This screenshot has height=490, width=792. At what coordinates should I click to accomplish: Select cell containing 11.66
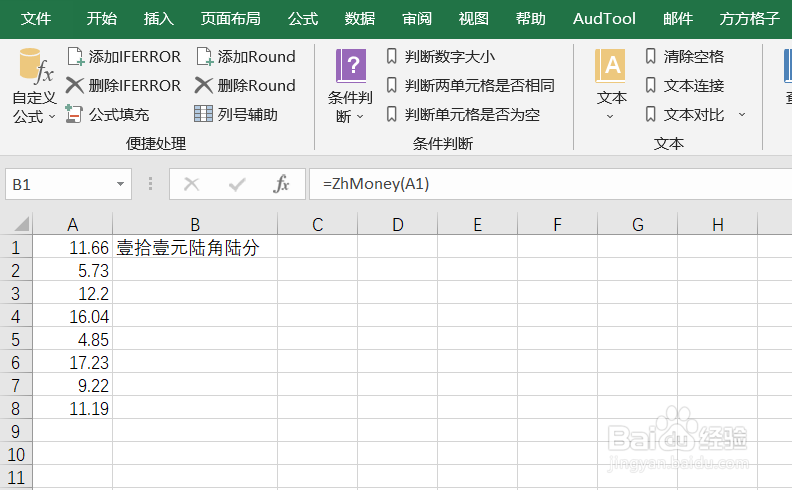tap(73, 247)
